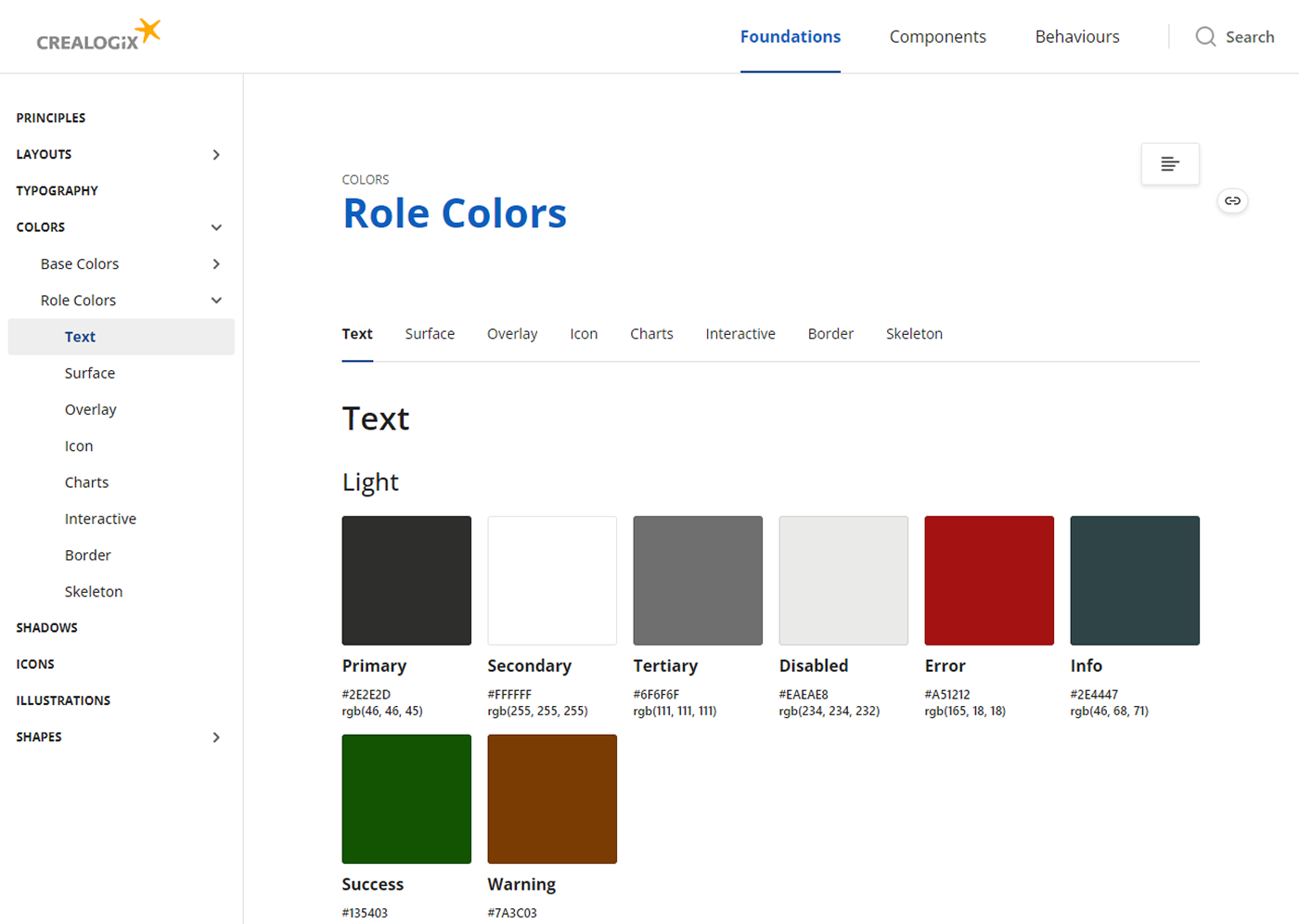Click the Secondary white color swatch

coord(552,581)
